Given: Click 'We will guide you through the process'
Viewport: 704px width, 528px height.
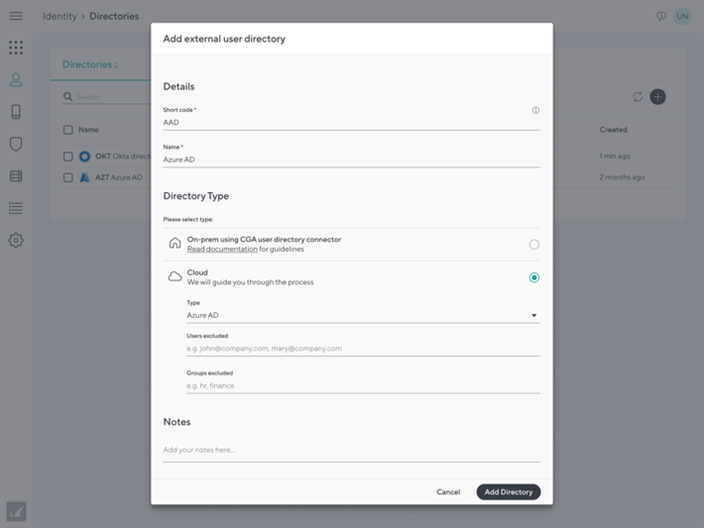Looking at the screenshot, I should tap(250, 282).
